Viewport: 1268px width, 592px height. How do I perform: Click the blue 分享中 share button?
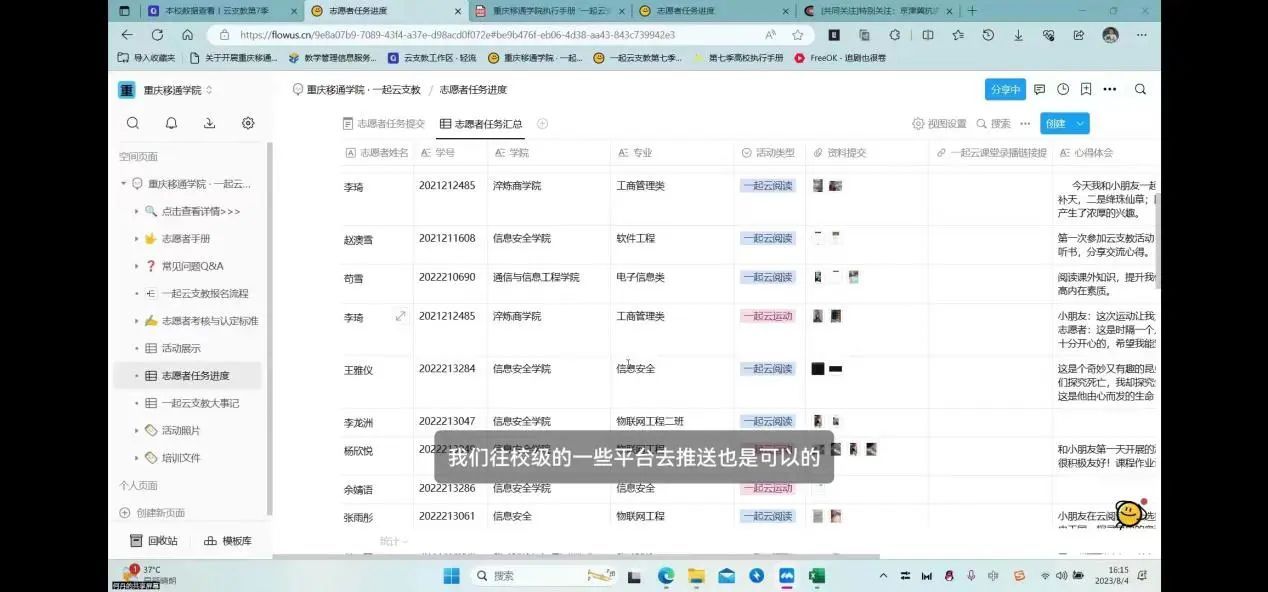point(1005,90)
